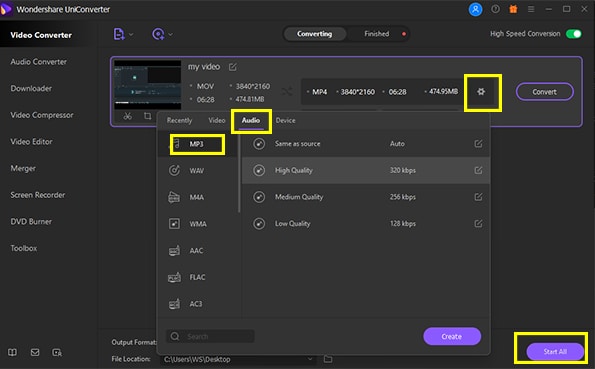The width and height of the screenshot is (595, 369).
Task: Open output settings gear icon
Action: point(481,91)
